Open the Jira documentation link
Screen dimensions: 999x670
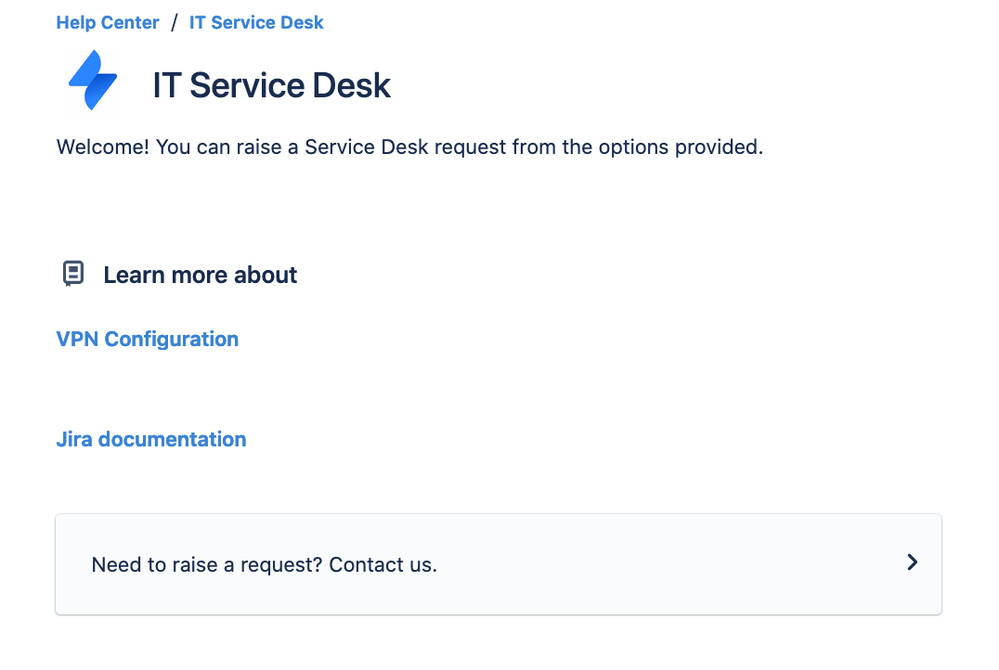151,439
